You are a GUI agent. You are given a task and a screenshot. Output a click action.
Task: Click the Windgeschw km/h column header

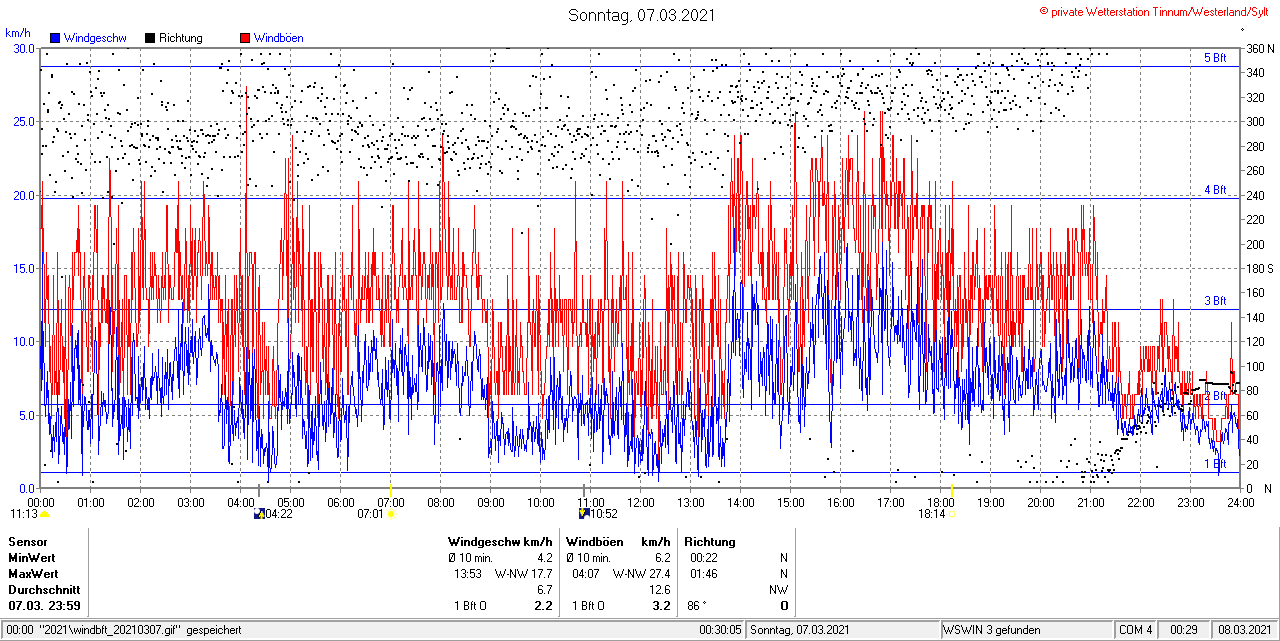click(x=500, y=542)
